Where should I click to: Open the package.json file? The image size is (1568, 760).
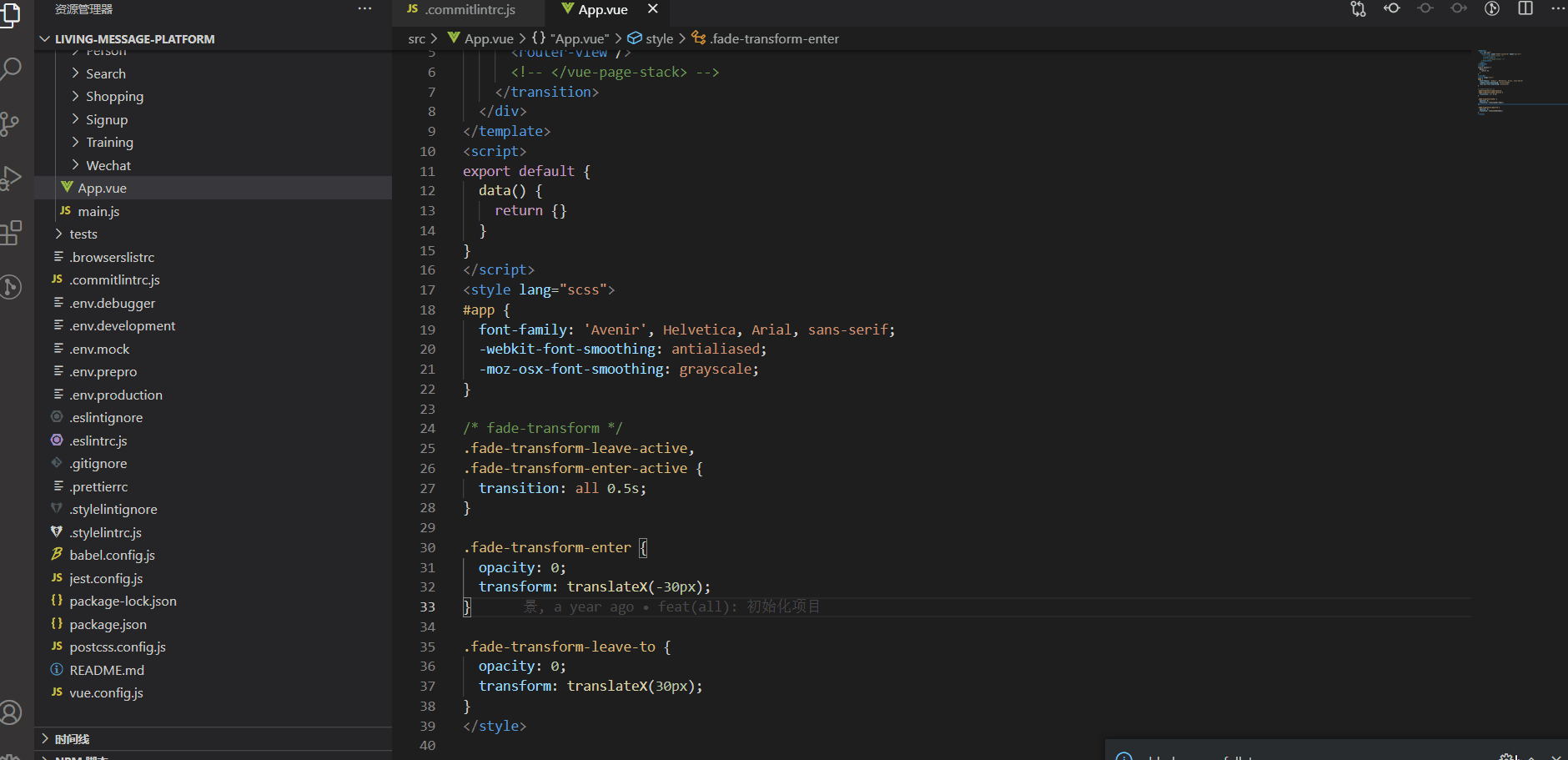213,625
